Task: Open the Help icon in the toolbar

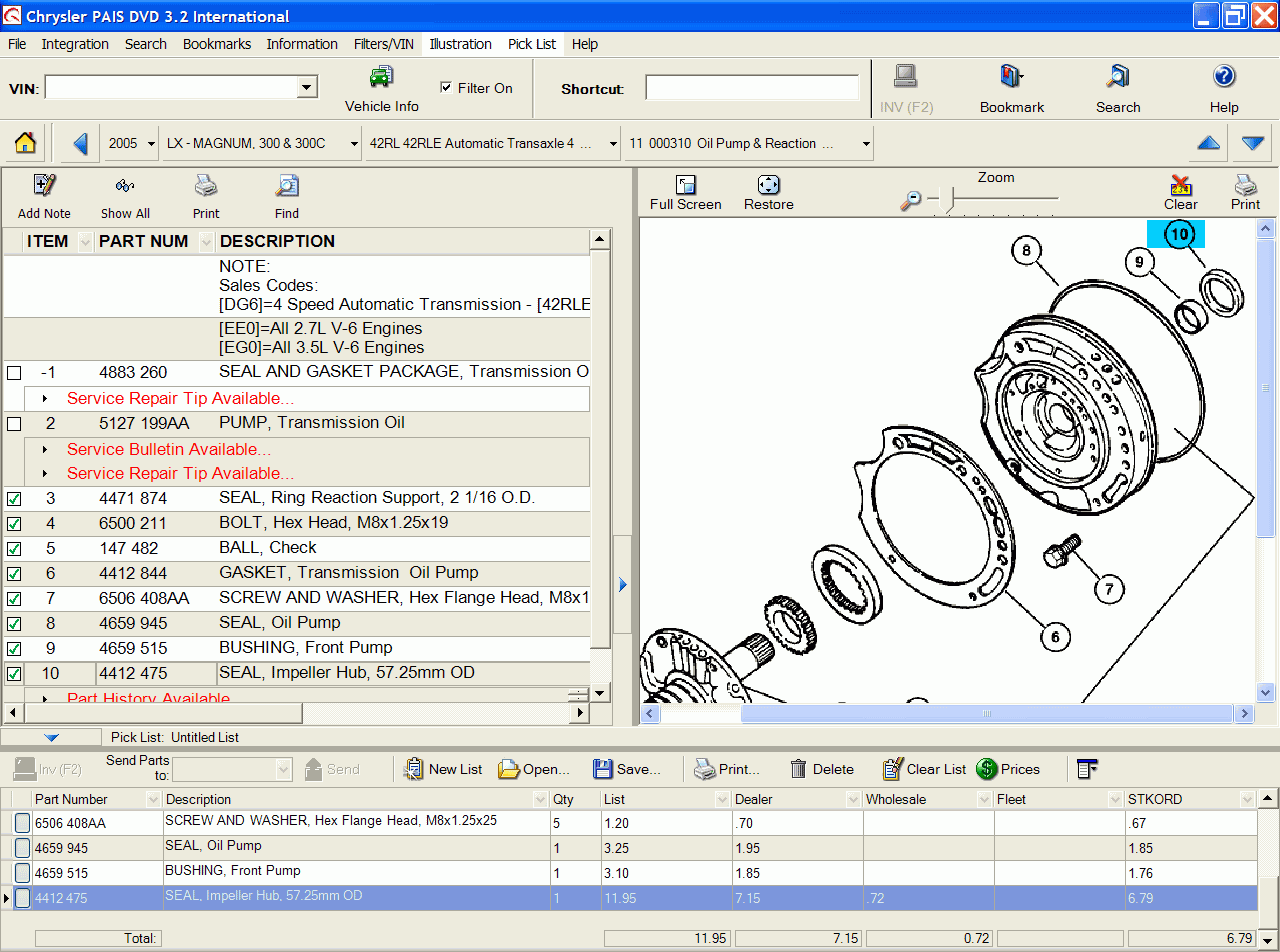Action: (1224, 89)
